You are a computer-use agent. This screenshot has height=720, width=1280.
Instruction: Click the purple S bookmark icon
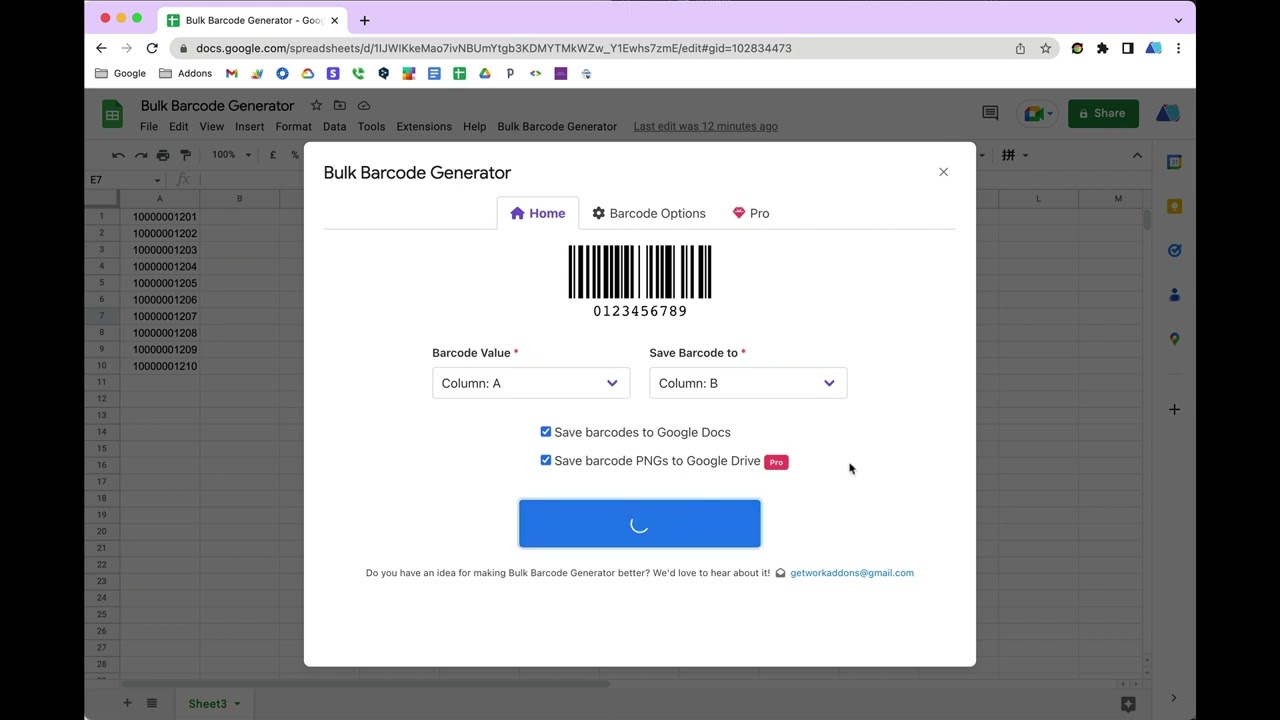click(x=333, y=73)
